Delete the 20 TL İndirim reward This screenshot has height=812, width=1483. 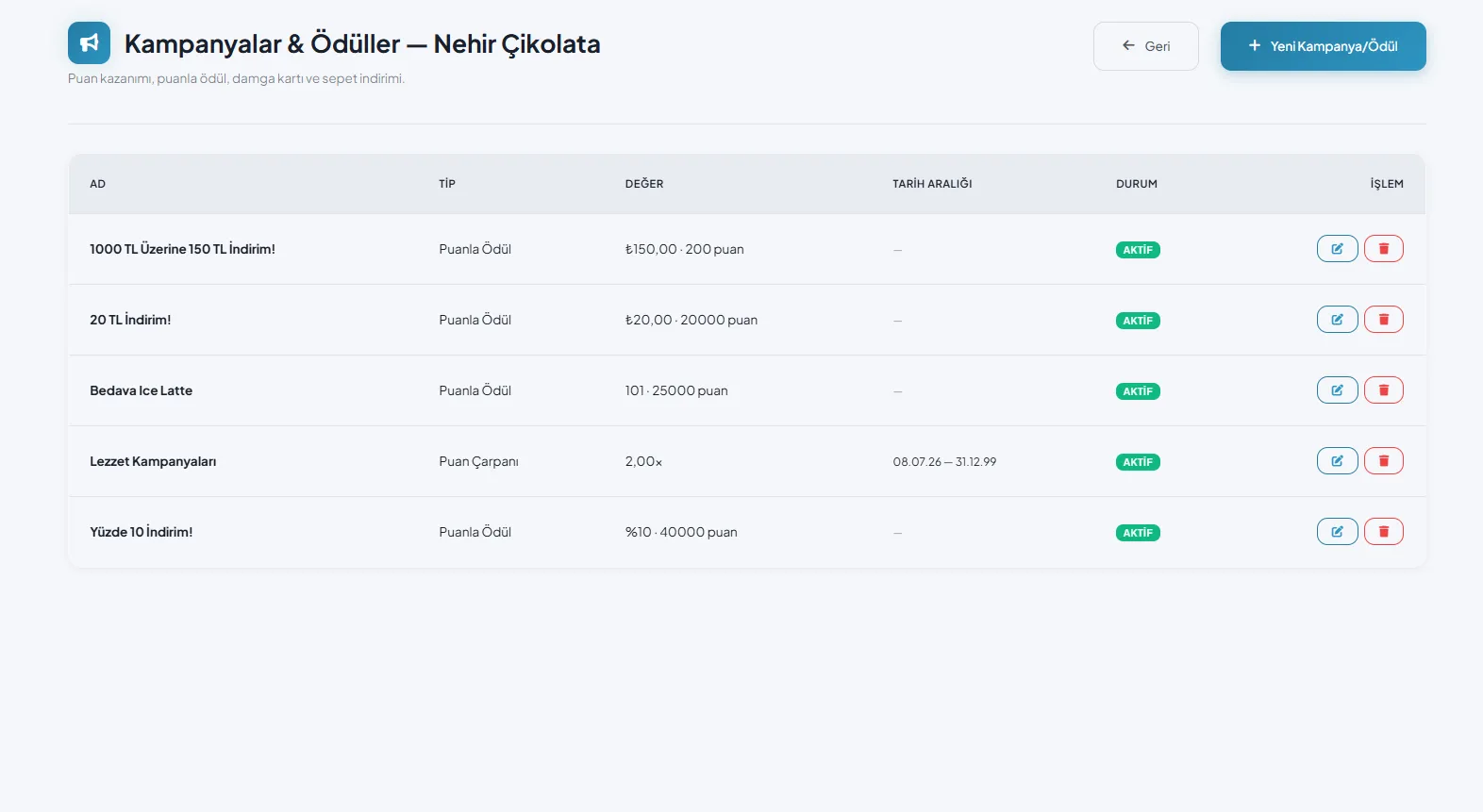click(x=1384, y=320)
